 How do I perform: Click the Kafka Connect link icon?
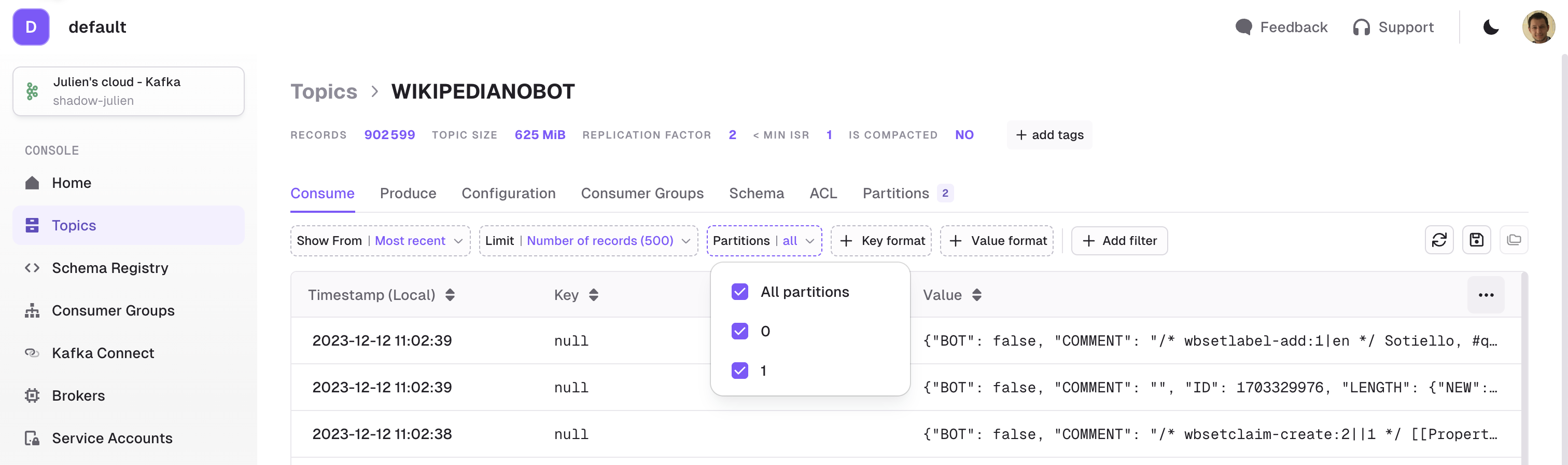[32, 353]
